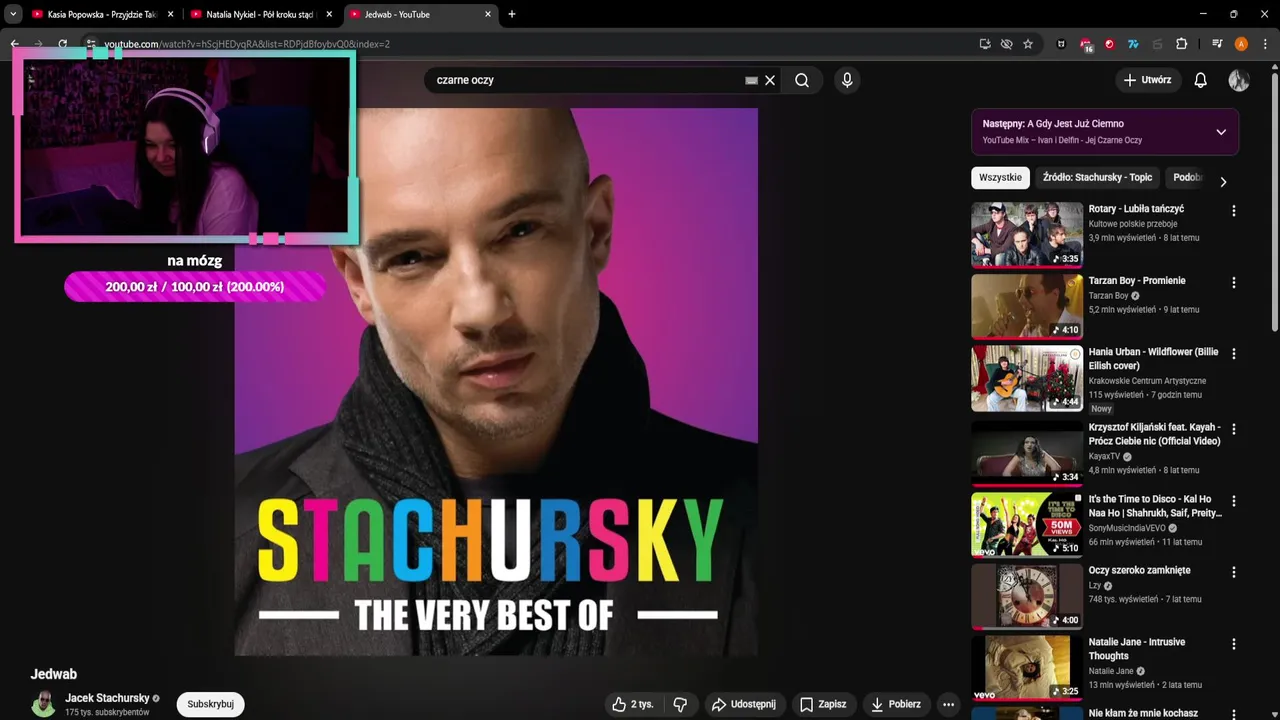Screen dimensions: 1280x720
Task: Click the address bar URL
Action: (247, 44)
